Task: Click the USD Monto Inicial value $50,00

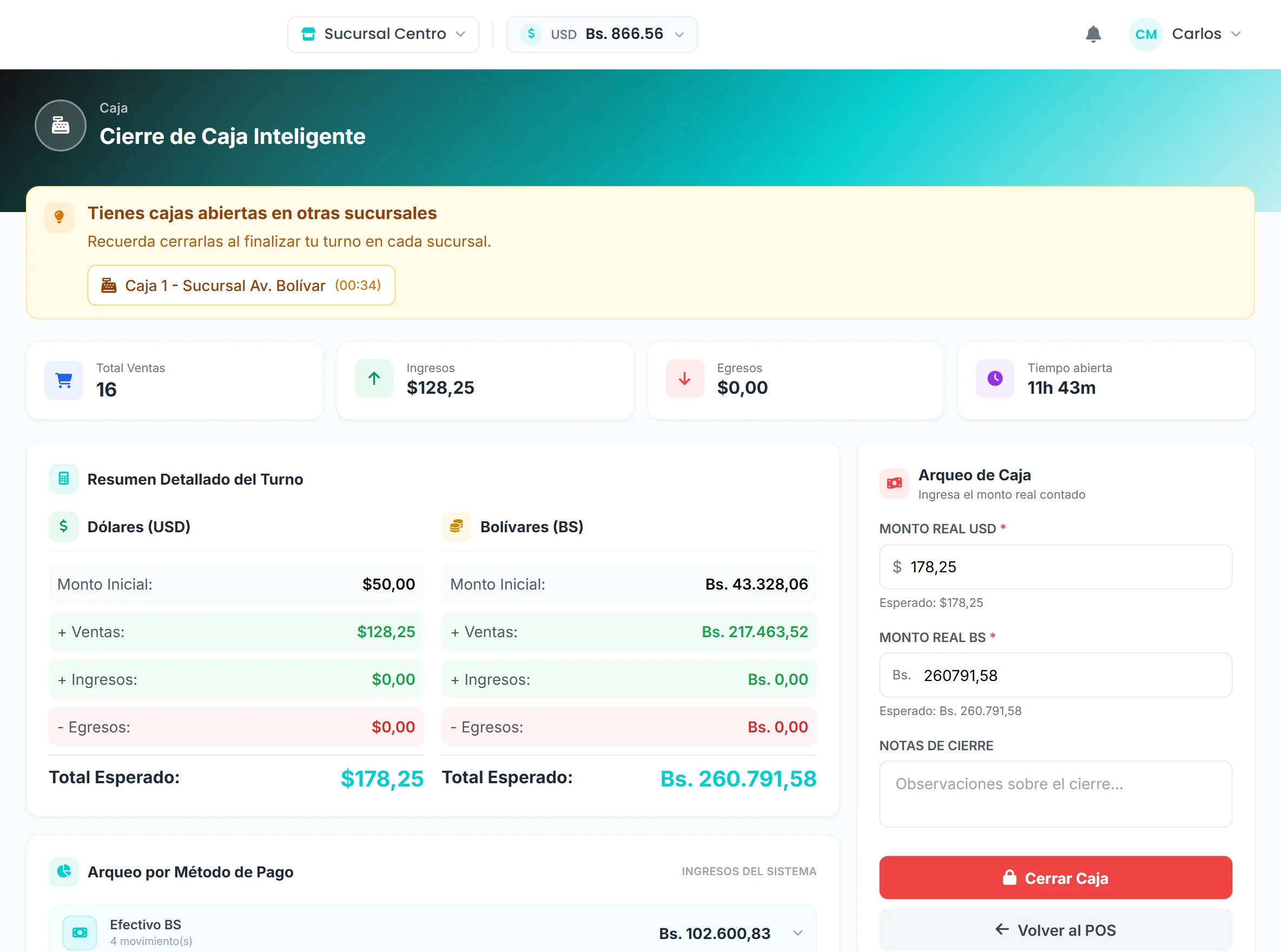Action: pyautogui.click(x=388, y=584)
